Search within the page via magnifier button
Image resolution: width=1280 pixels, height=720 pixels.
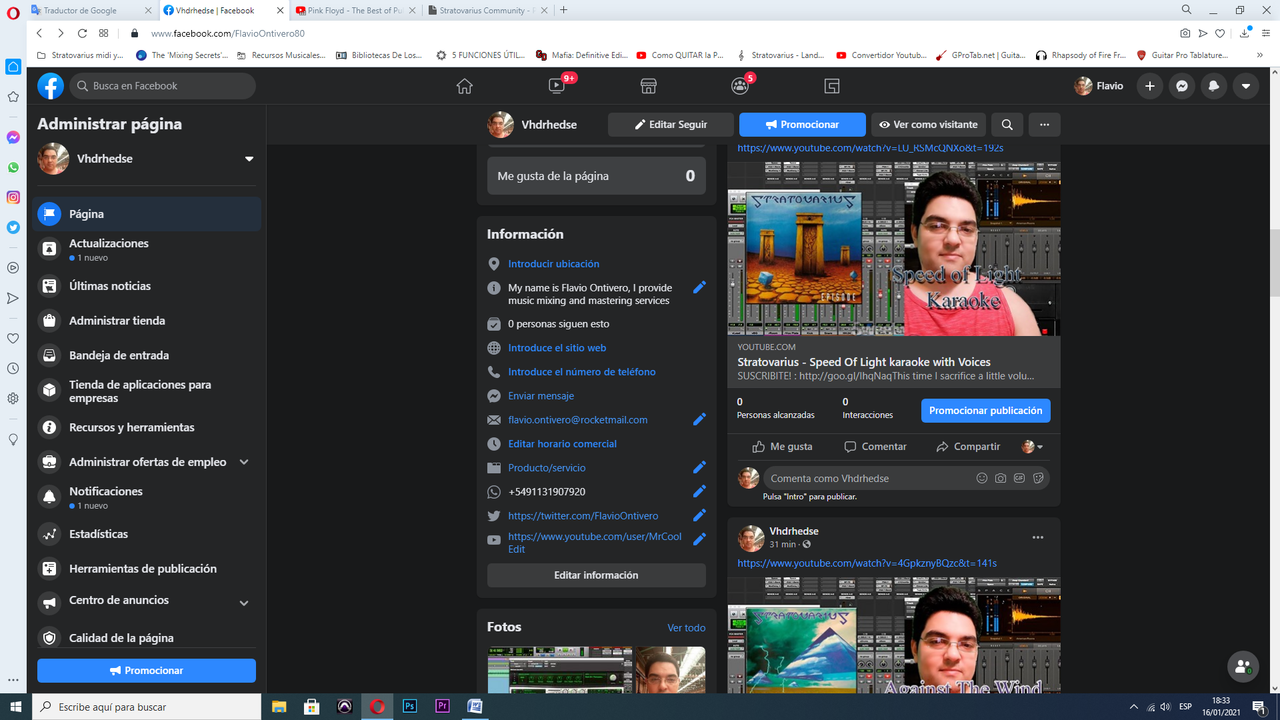pyautogui.click(x=1007, y=125)
